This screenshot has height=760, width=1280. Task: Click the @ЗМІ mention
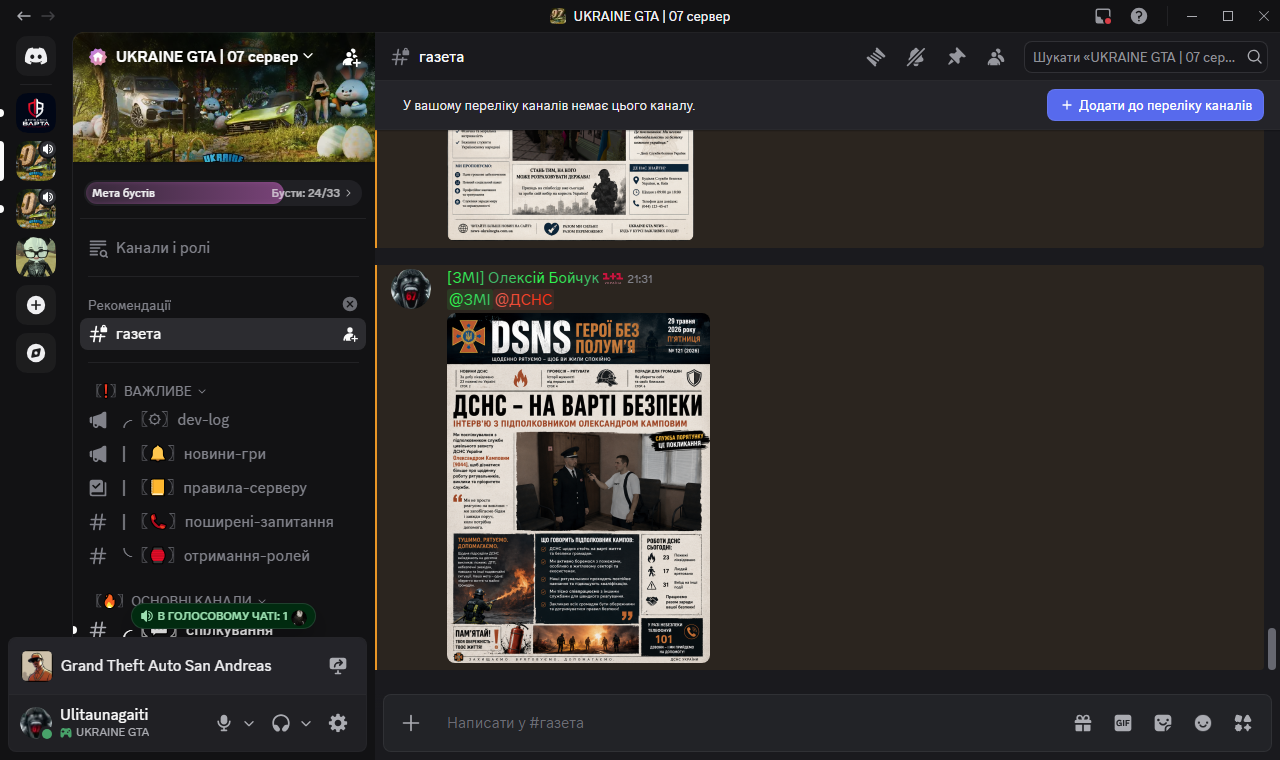point(469,300)
